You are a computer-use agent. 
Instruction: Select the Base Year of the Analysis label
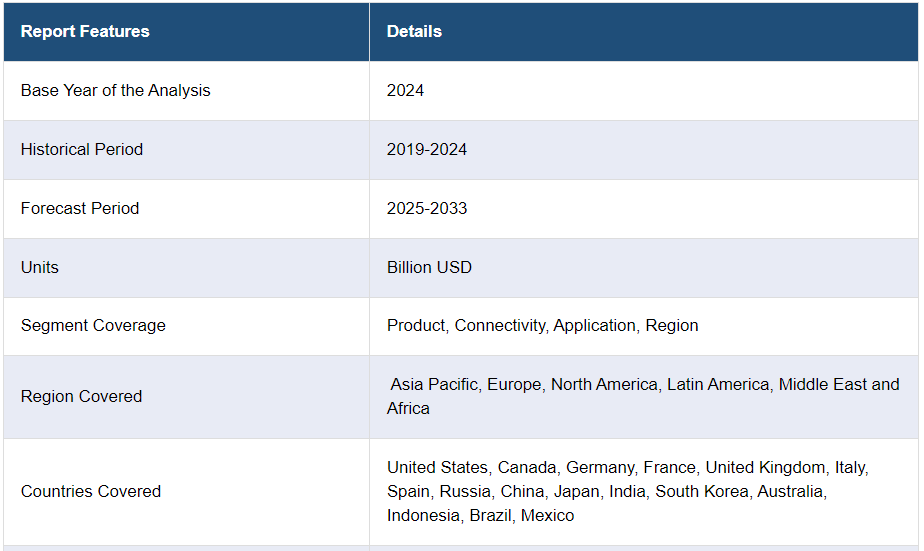[115, 90]
